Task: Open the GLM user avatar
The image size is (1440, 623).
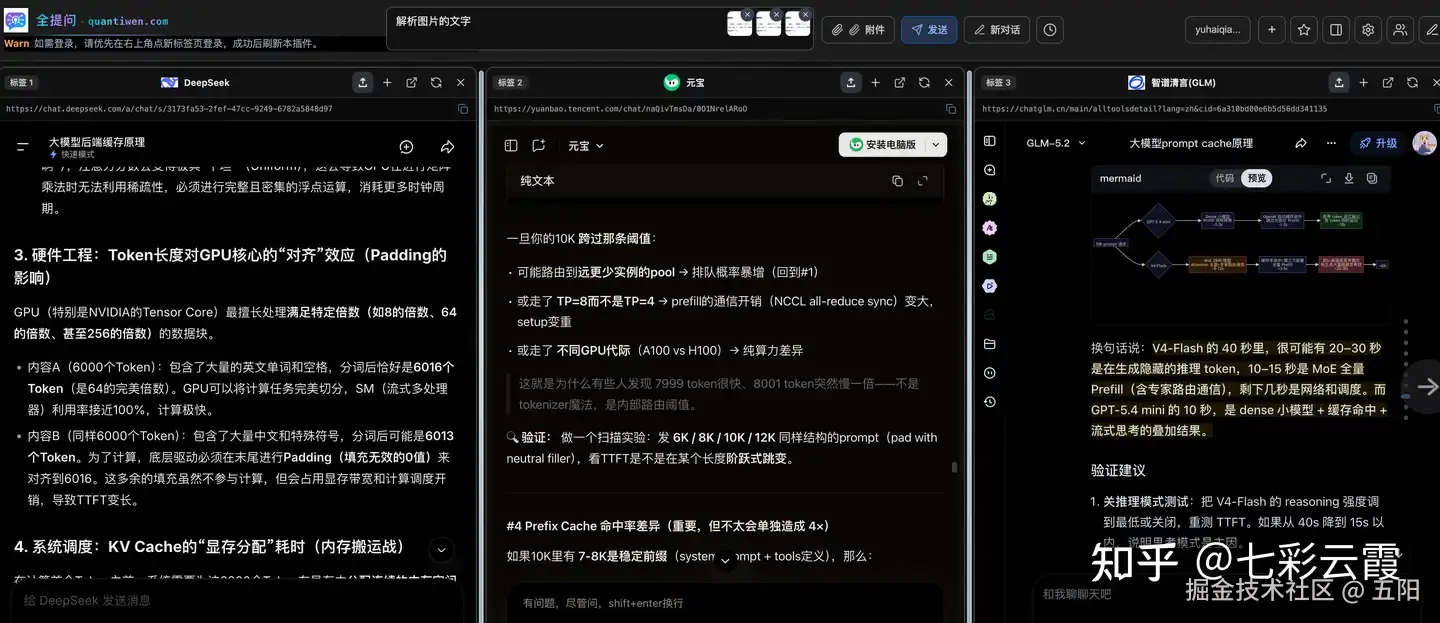Action: click(x=1424, y=143)
